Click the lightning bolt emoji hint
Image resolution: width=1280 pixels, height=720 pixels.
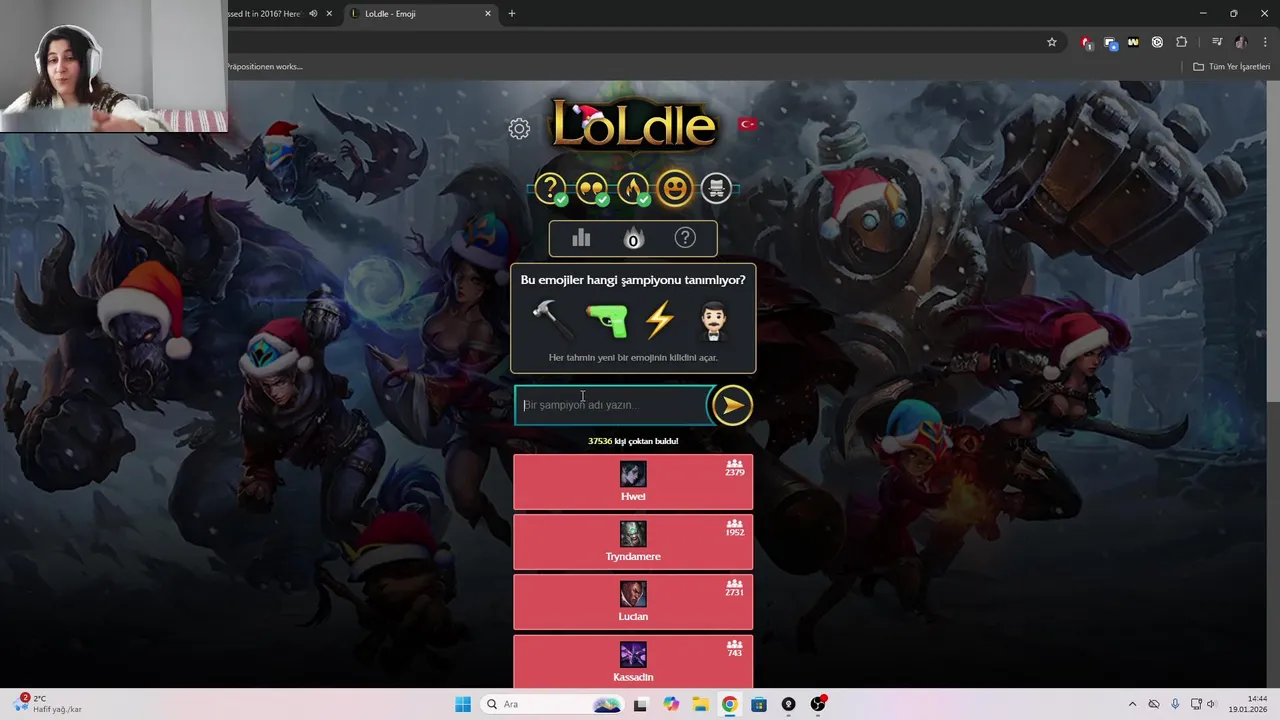click(x=660, y=320)
